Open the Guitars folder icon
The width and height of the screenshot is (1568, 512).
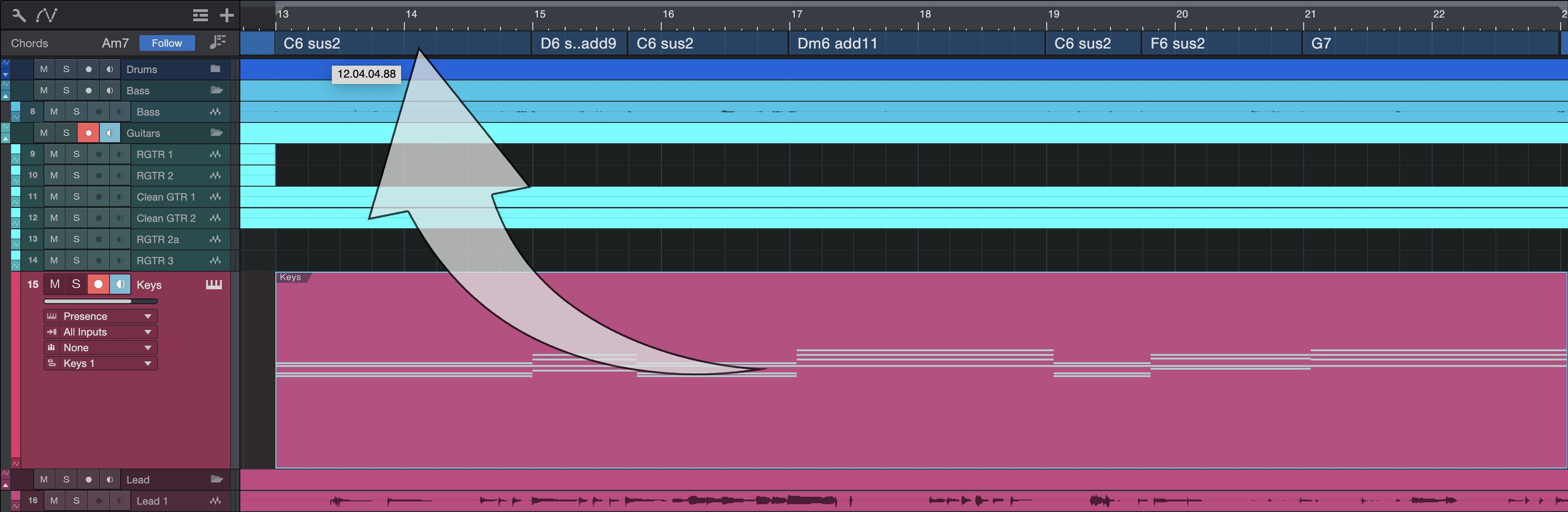(216, 133)
